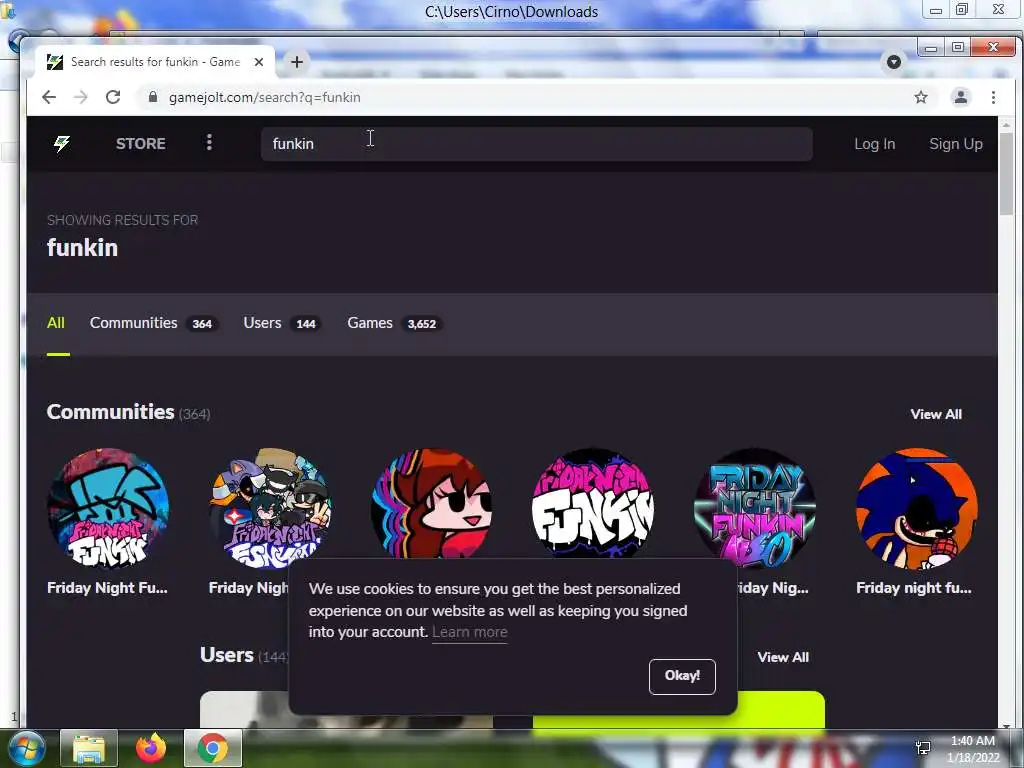The image size is (1024, 768).
Task: Open the multi-character Friday Night community thumbnail
Action: coord(270,508)
